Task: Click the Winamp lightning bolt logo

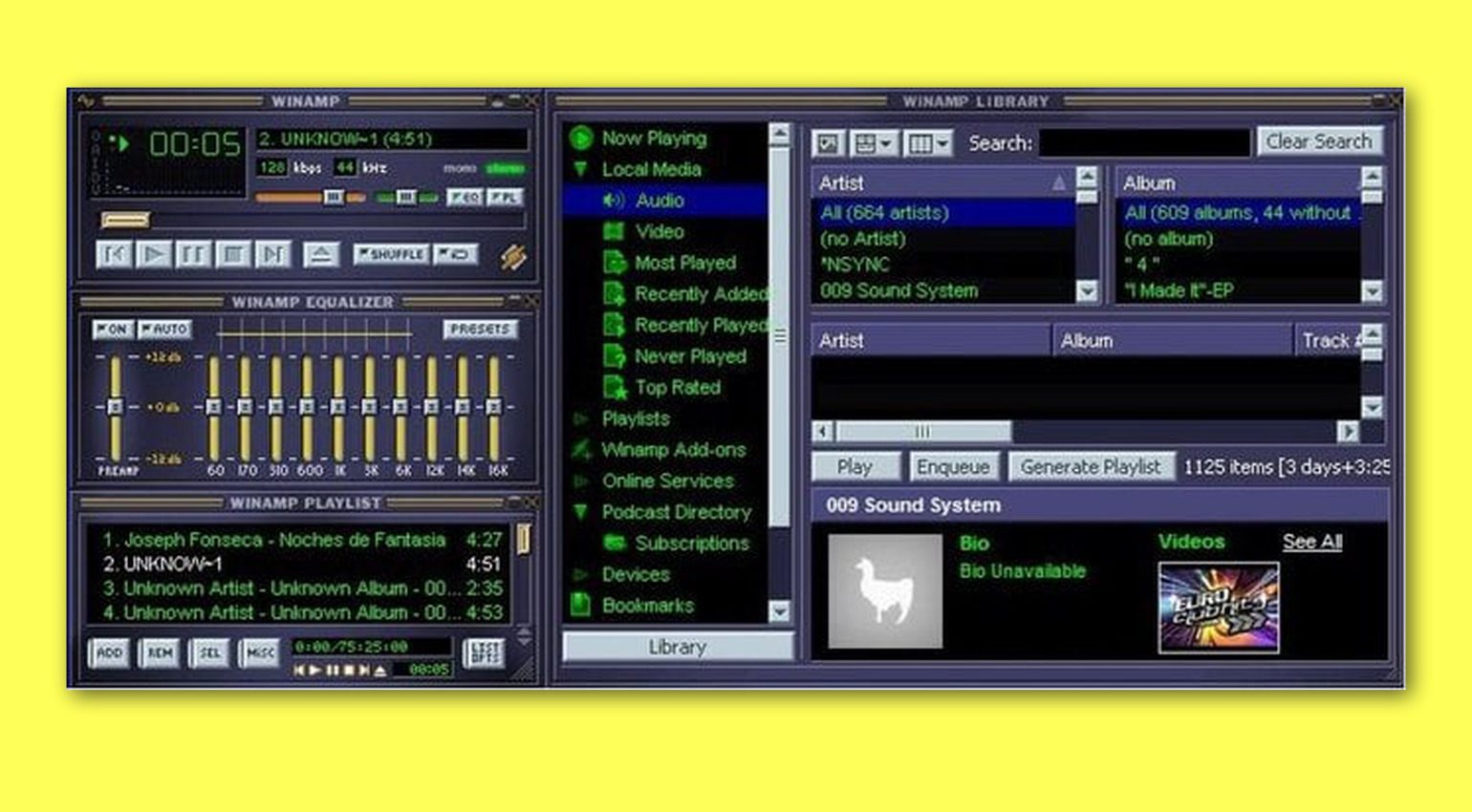Action: tap(513, 256)
